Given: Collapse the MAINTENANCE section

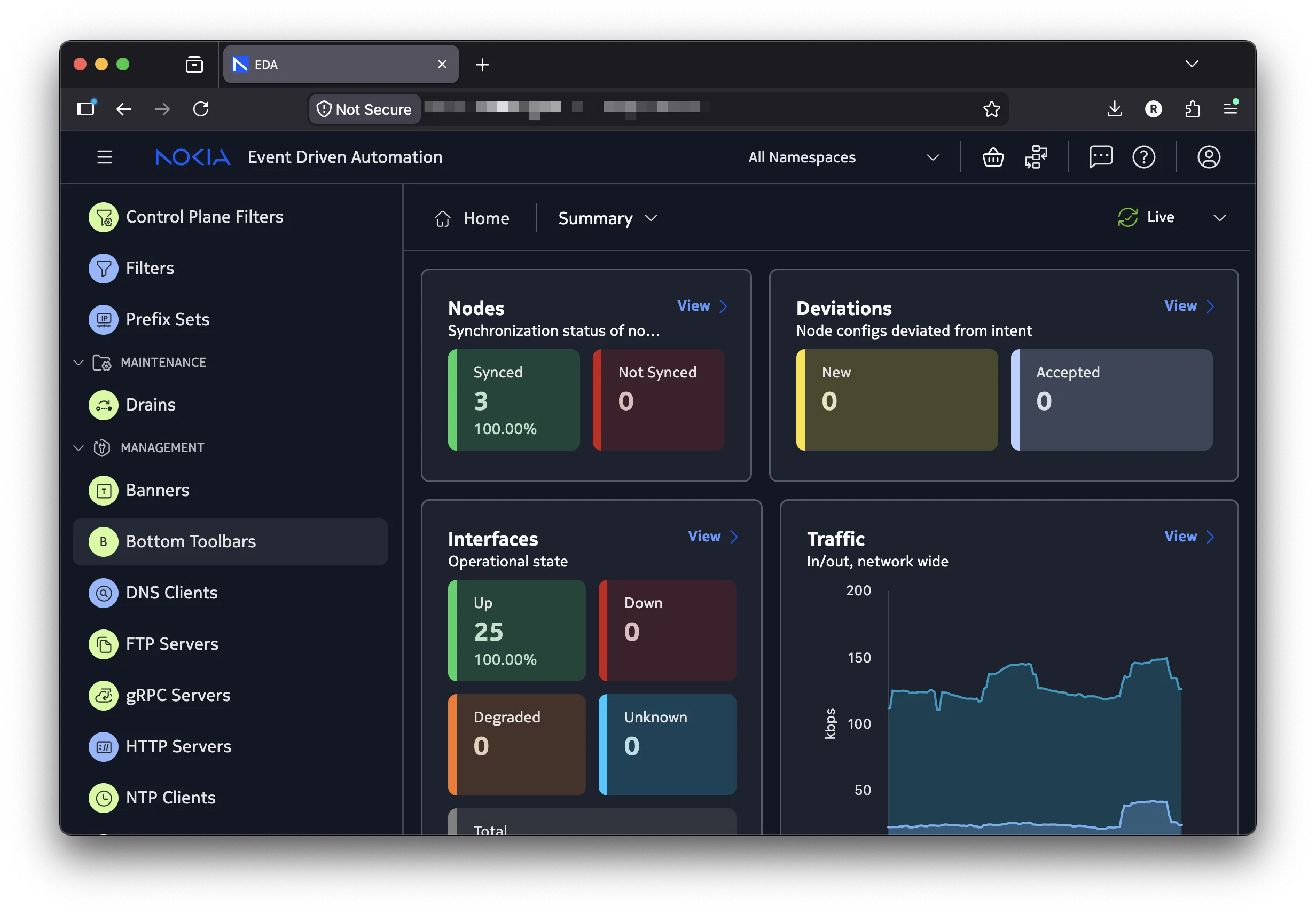Looking at the screenshot, I should (x=79, y=363).
